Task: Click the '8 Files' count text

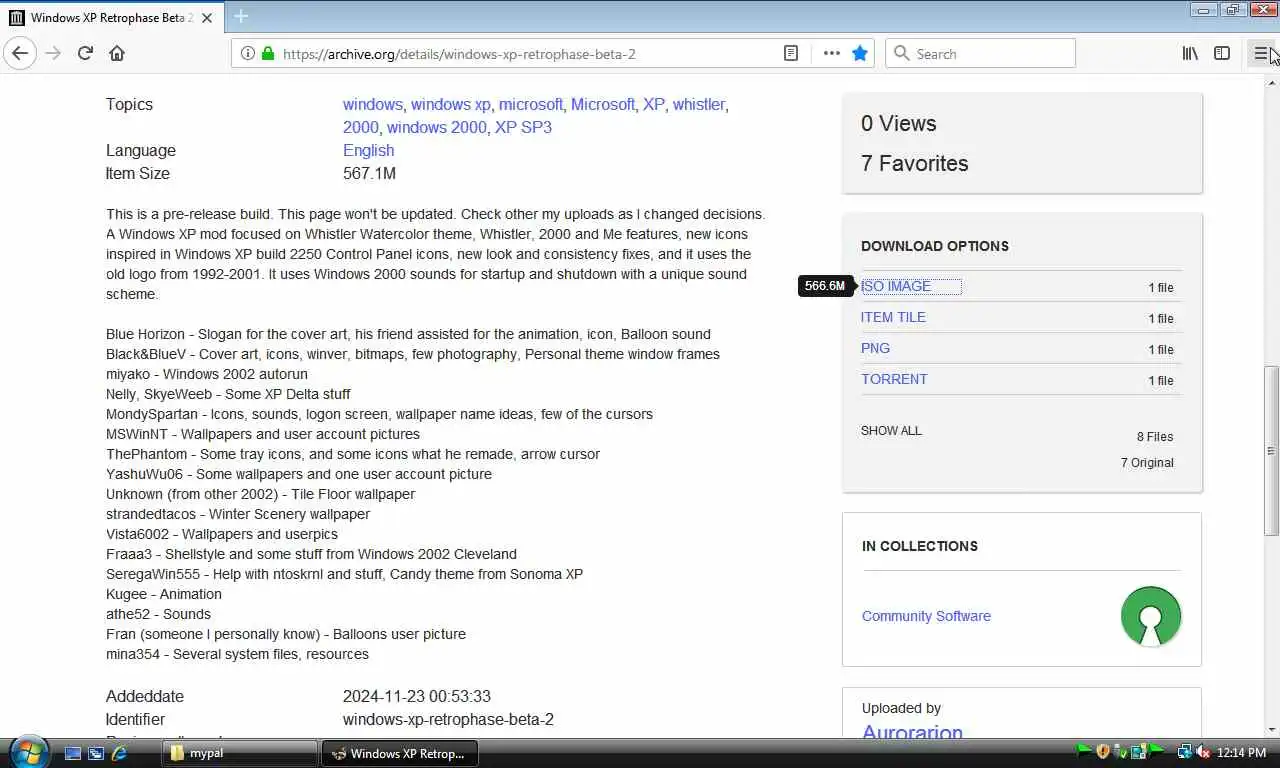Action: pyautogui.click(x=1155, y=437)
